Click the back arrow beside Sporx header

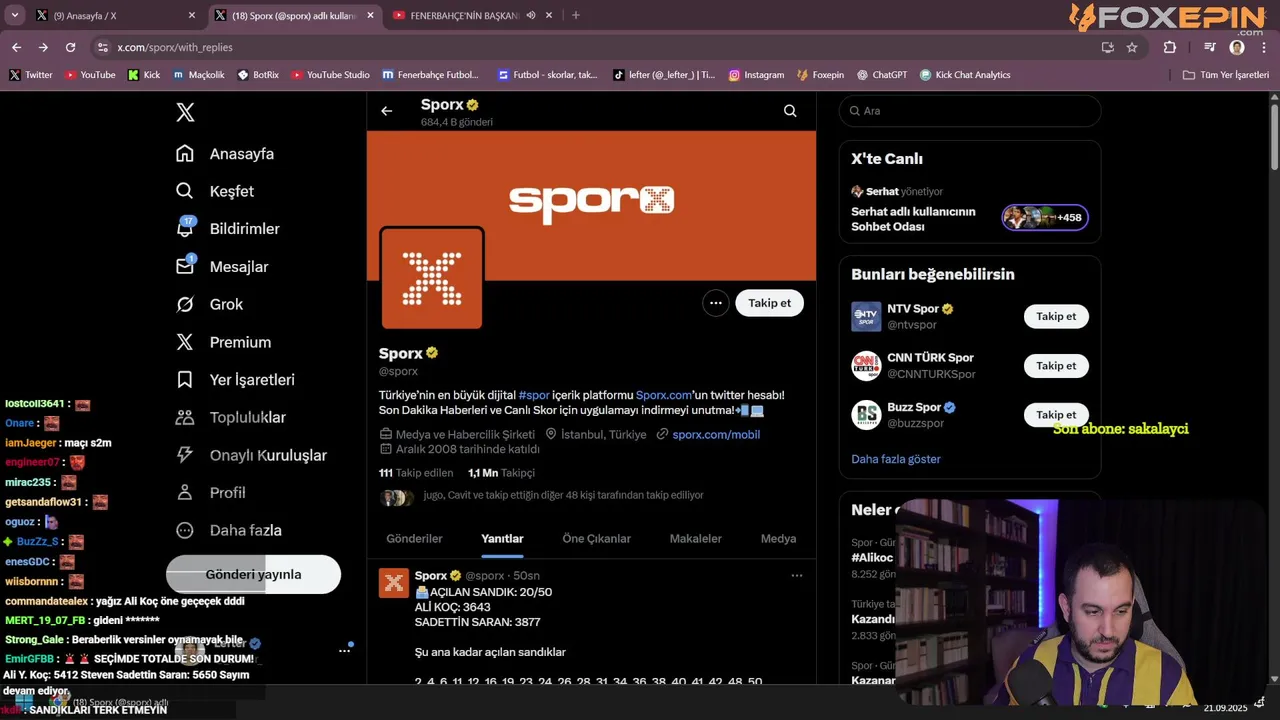tap(387, 111)
